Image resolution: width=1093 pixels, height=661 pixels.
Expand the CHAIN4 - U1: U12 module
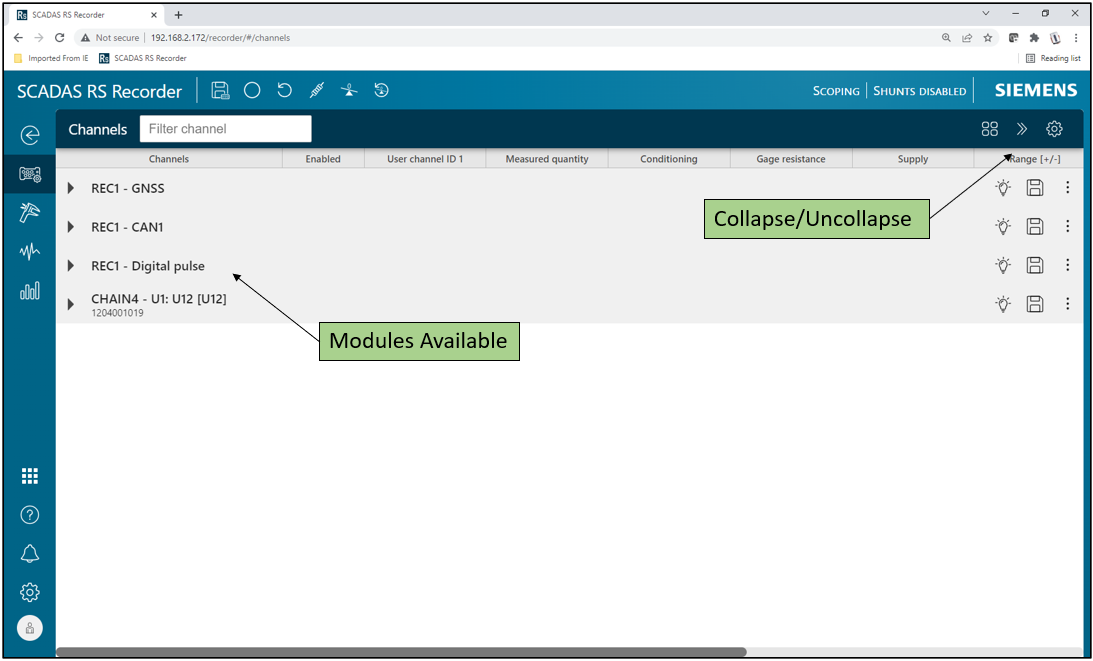point(71,304)
